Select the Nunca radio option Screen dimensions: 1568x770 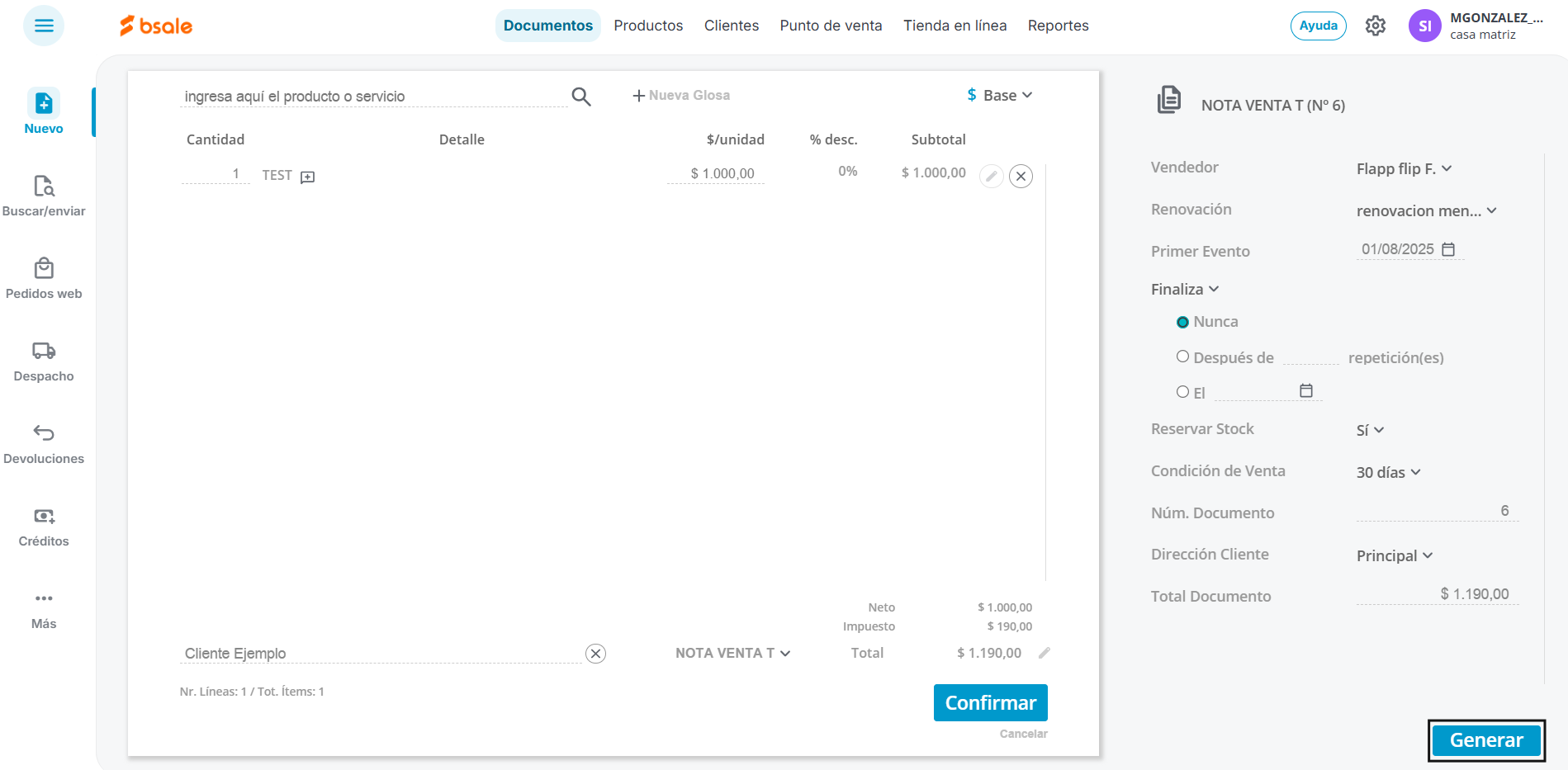coord(1183,322)
